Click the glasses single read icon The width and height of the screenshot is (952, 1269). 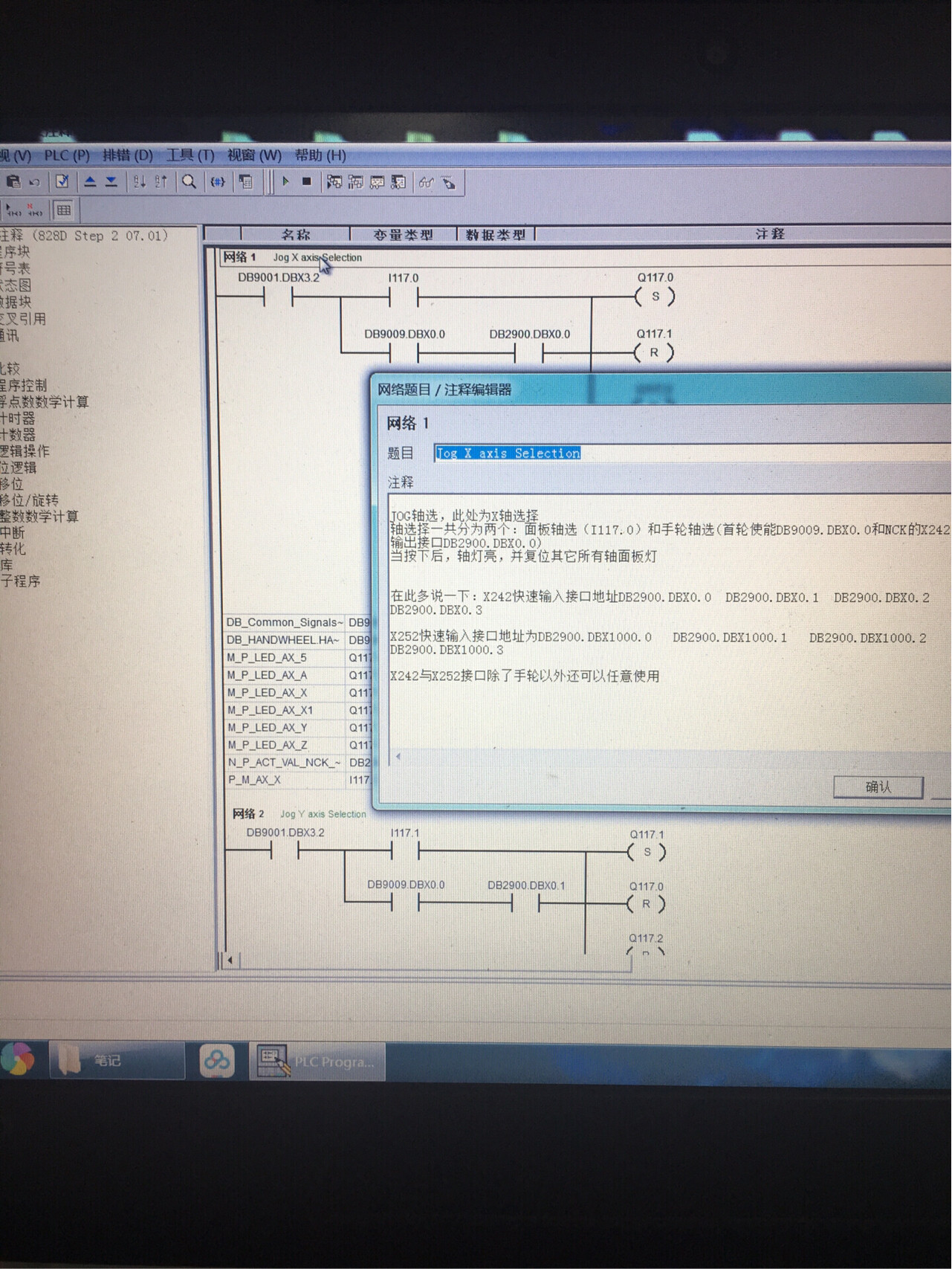tap(426, 182)
